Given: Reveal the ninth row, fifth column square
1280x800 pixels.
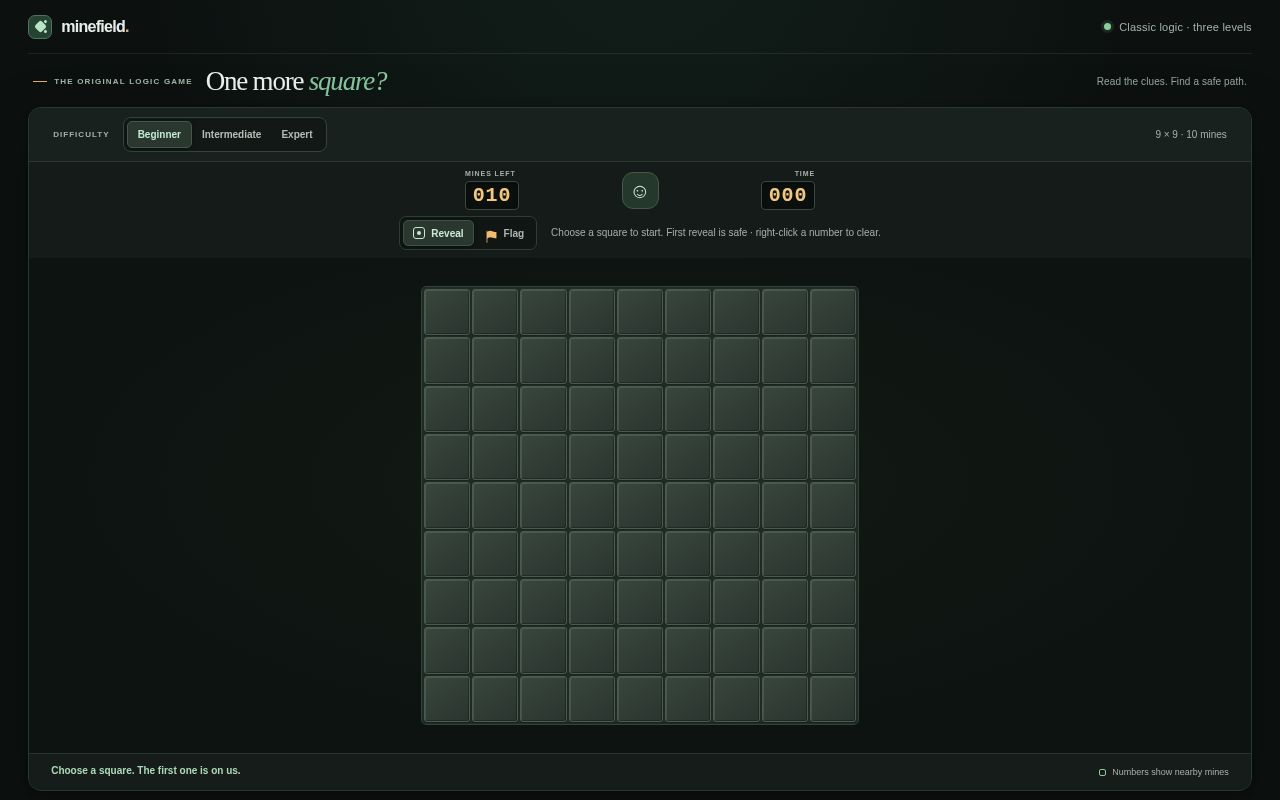Looking at the screenshot, I should 640,698.
